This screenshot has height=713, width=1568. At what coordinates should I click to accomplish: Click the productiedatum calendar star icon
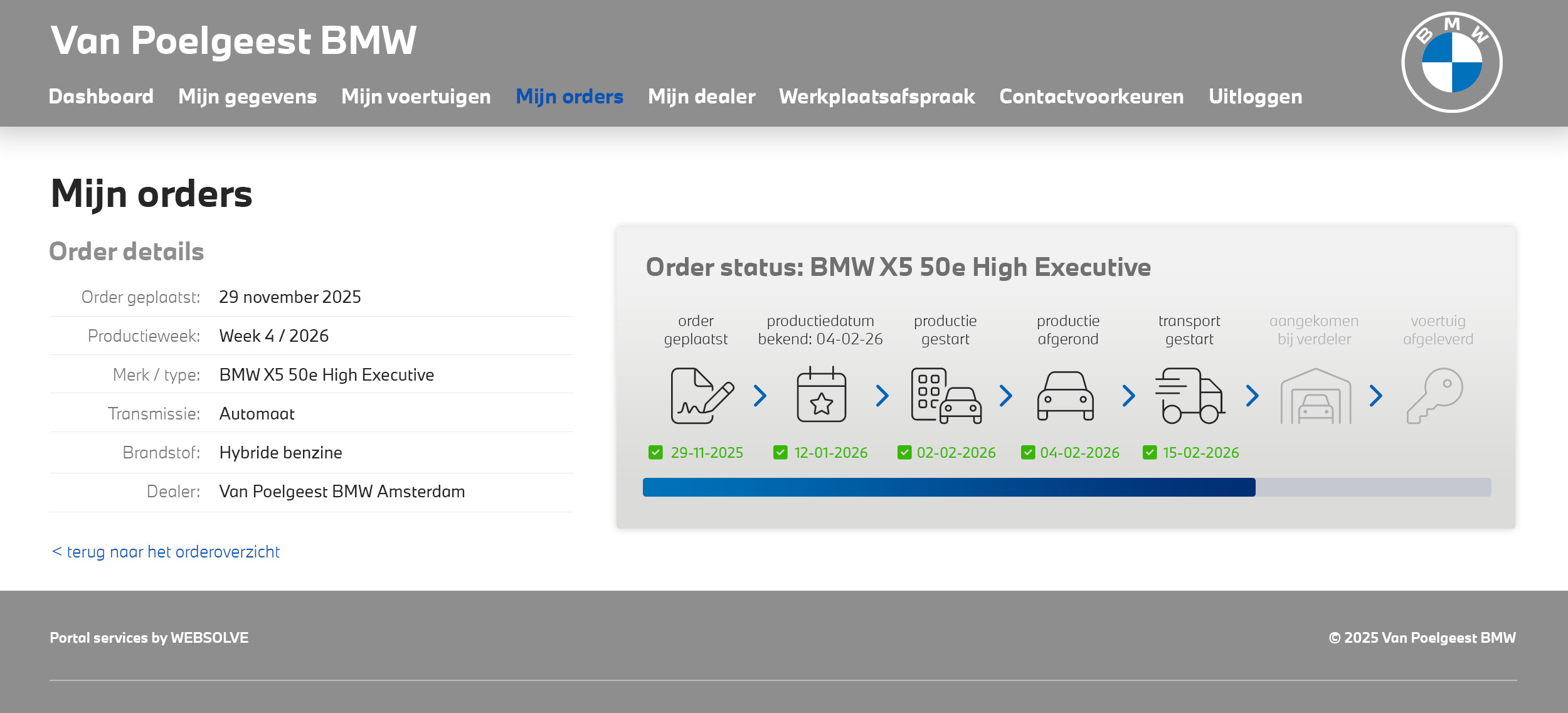pyautogui.click(x=821, y=396)
